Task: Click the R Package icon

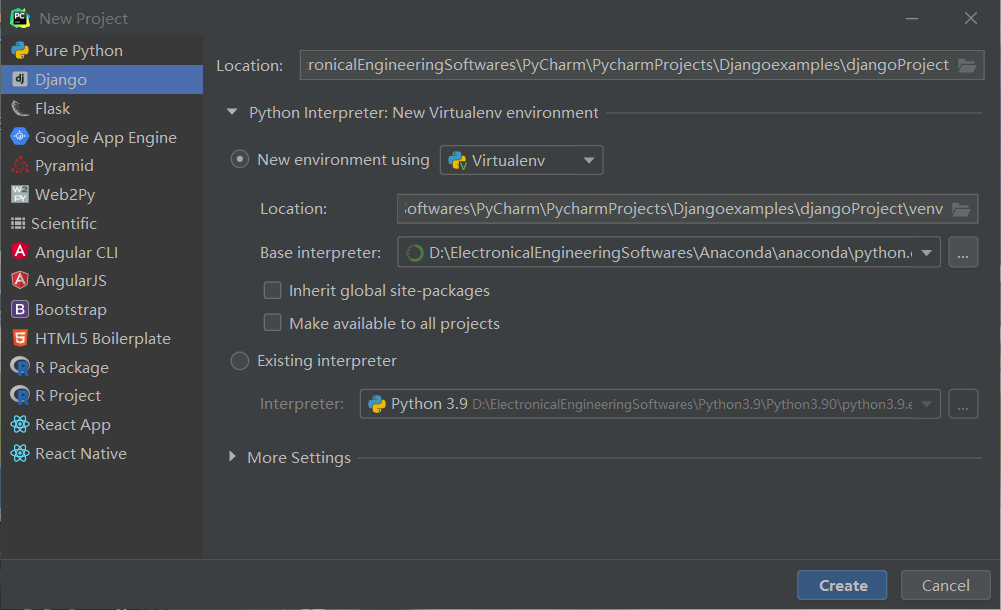Action: (x=20, y=367)
